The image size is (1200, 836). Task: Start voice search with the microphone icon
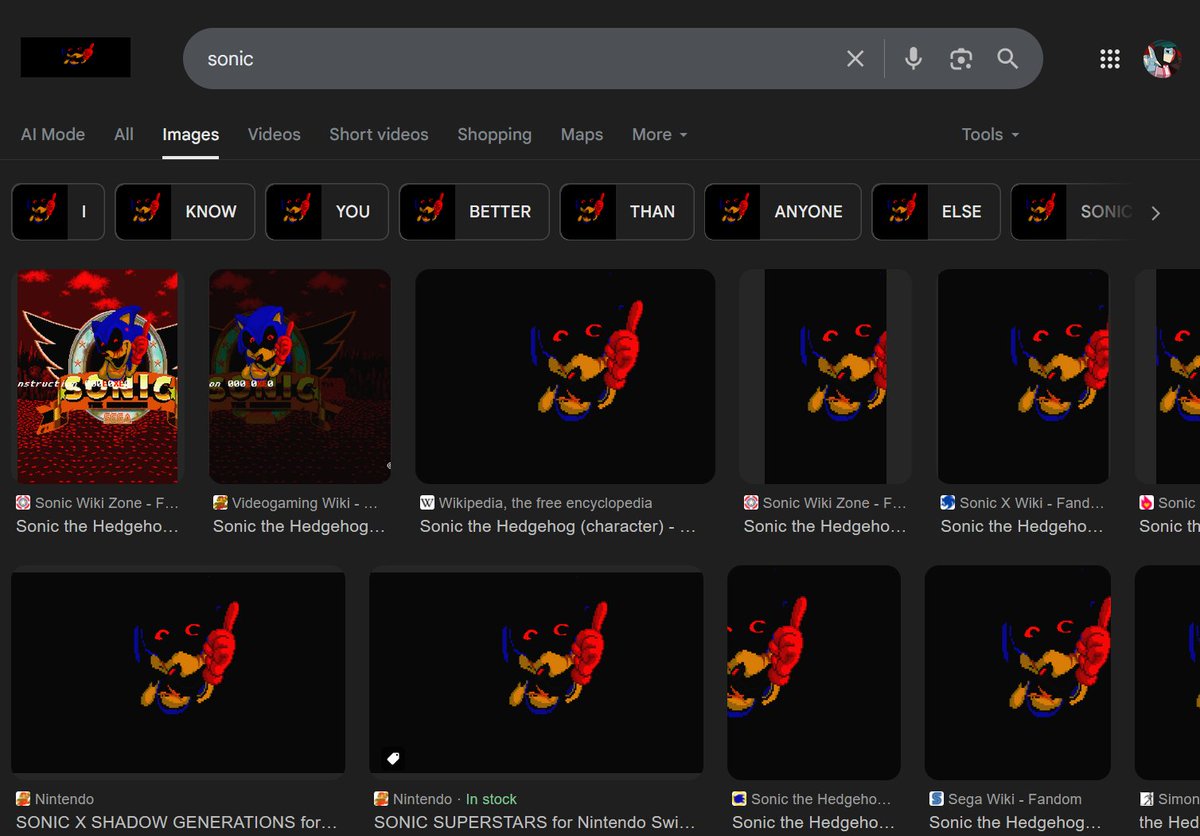tap(913, 59)
